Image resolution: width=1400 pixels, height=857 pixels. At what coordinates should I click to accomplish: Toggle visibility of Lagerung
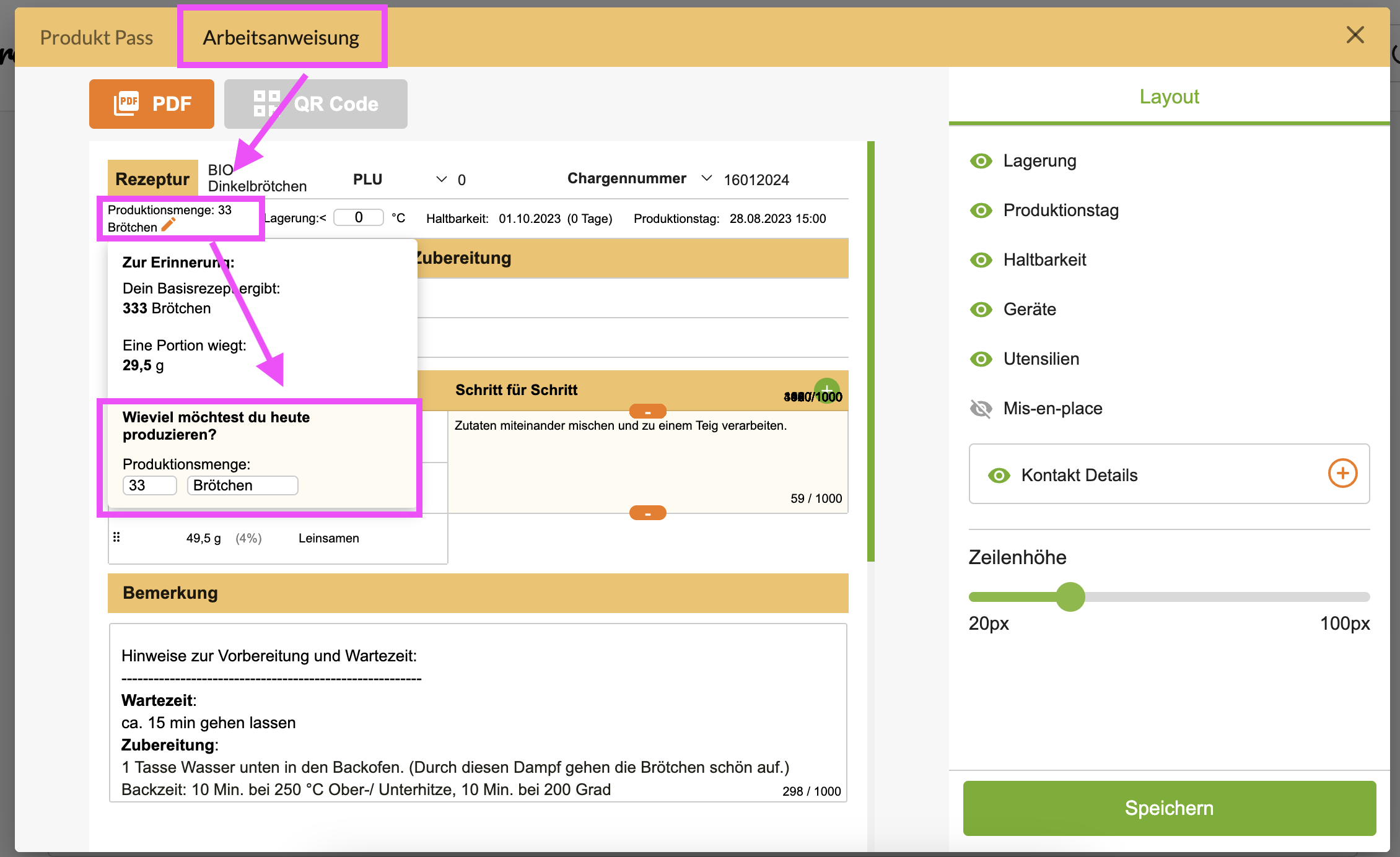981,161
